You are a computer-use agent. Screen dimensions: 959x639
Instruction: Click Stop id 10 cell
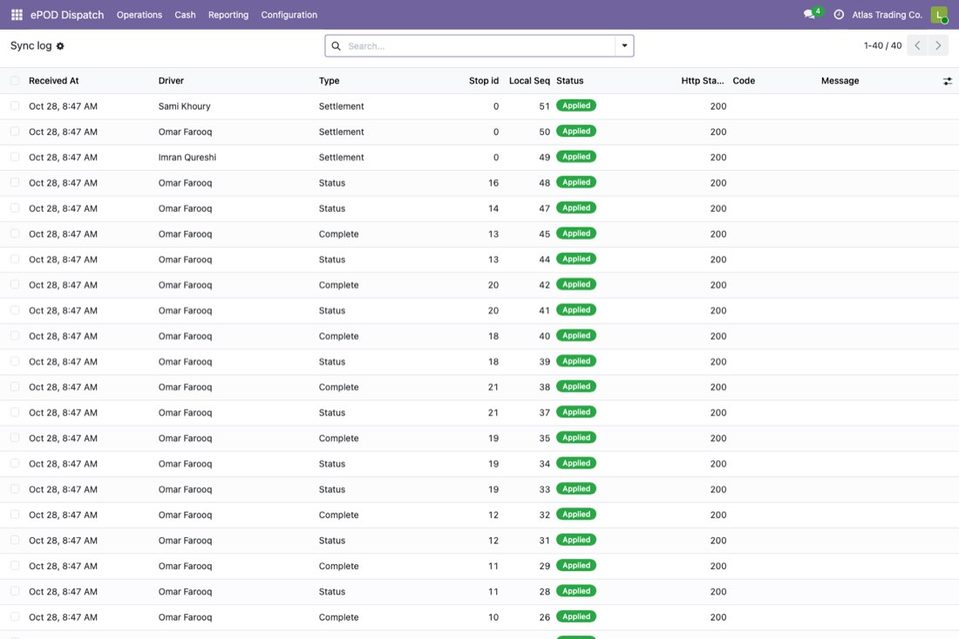(494, 618)
